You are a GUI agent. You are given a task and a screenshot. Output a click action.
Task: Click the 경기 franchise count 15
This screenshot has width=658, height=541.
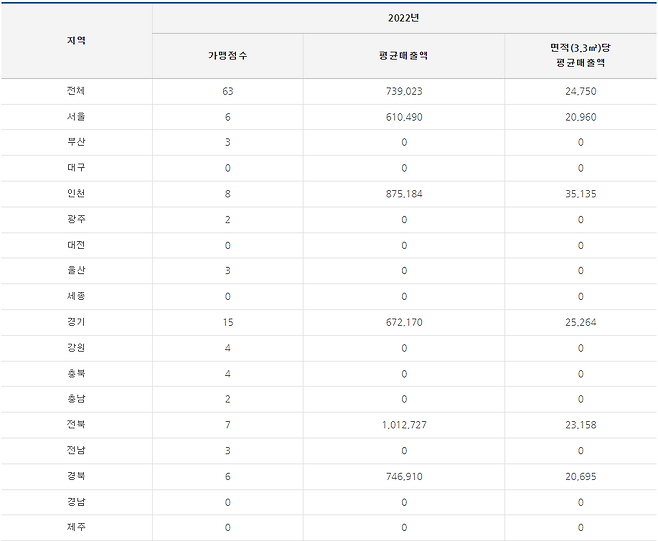point(227,323)
